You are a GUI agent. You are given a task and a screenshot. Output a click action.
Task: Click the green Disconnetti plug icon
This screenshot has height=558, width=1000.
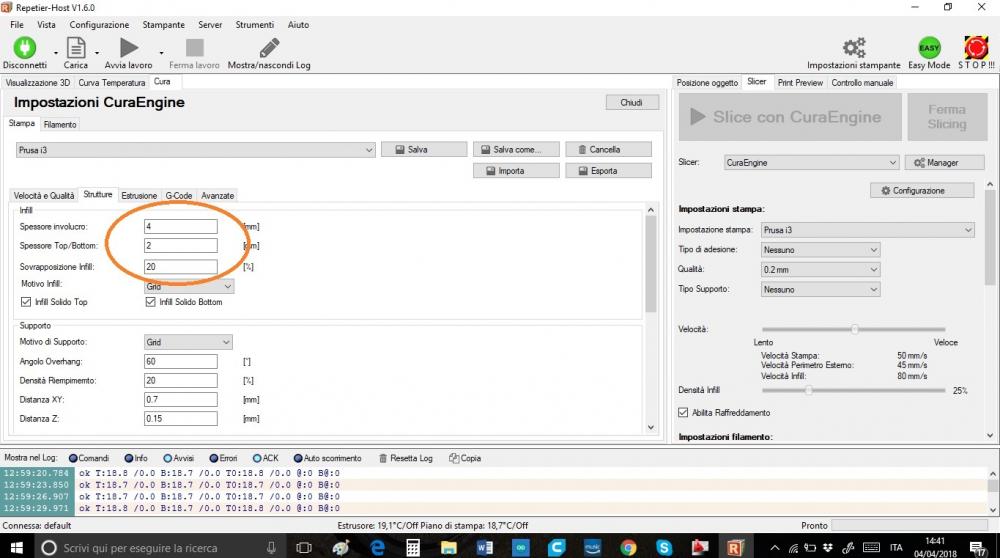(x=24, y=48)
